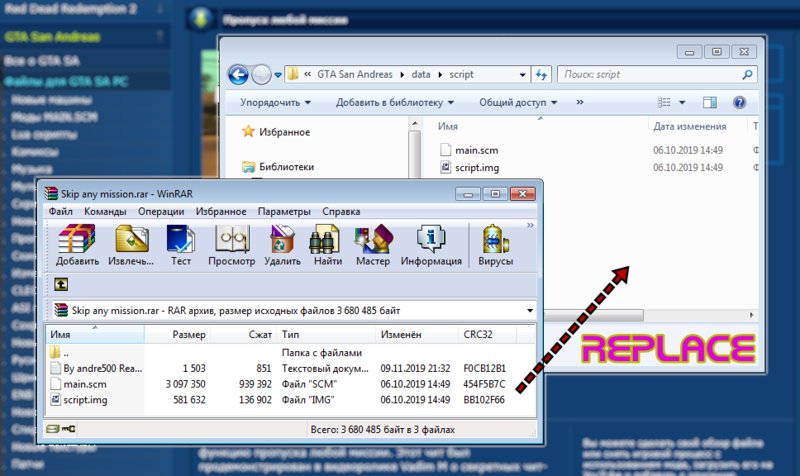The width and height of the screenshot is (800, 476).
Task: Sort WinRAR list by Modified (Изменён) column
Action: 417,334
